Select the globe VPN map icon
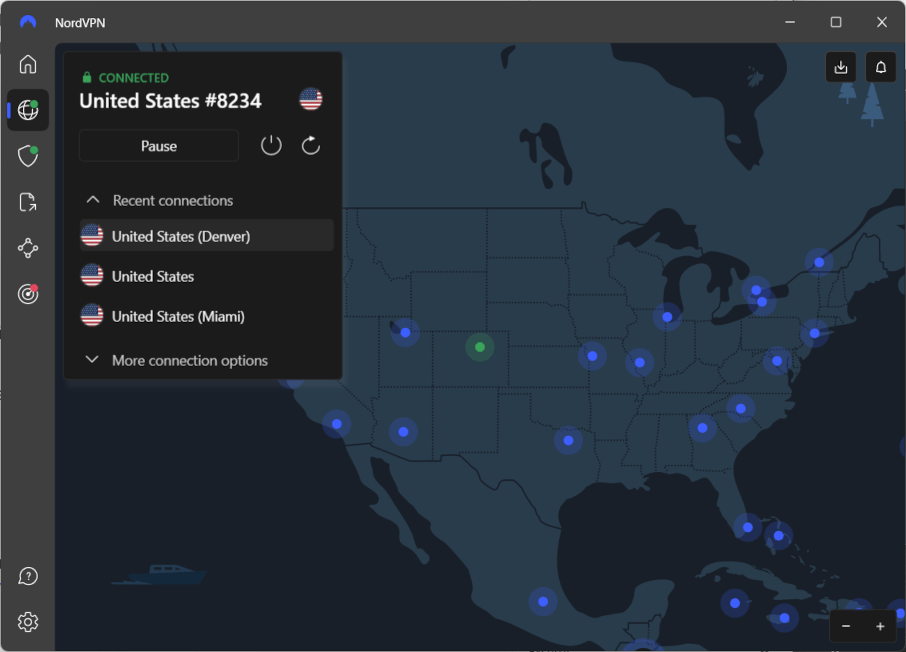Viewport: 906px width, 652px height. coord(28,110)
